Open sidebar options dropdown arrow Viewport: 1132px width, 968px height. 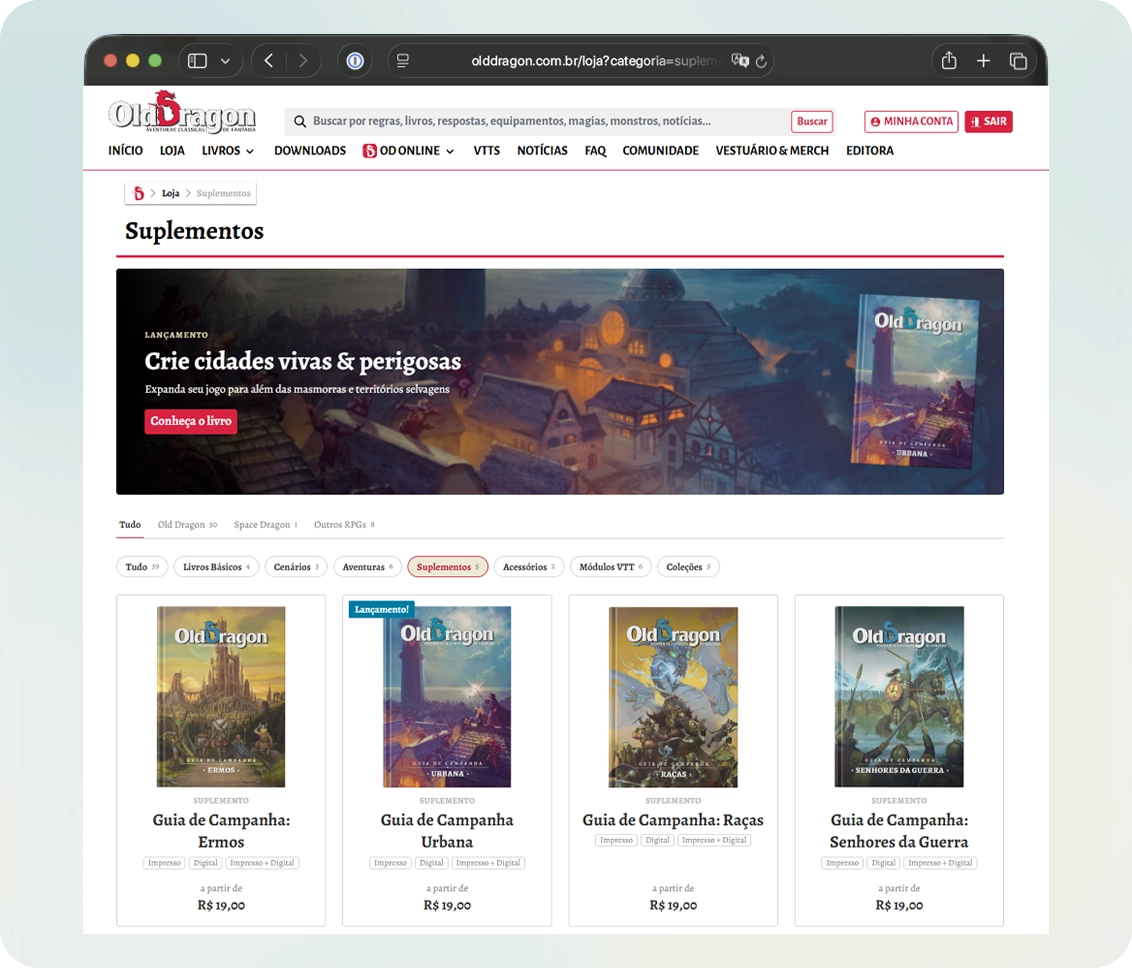225,61
